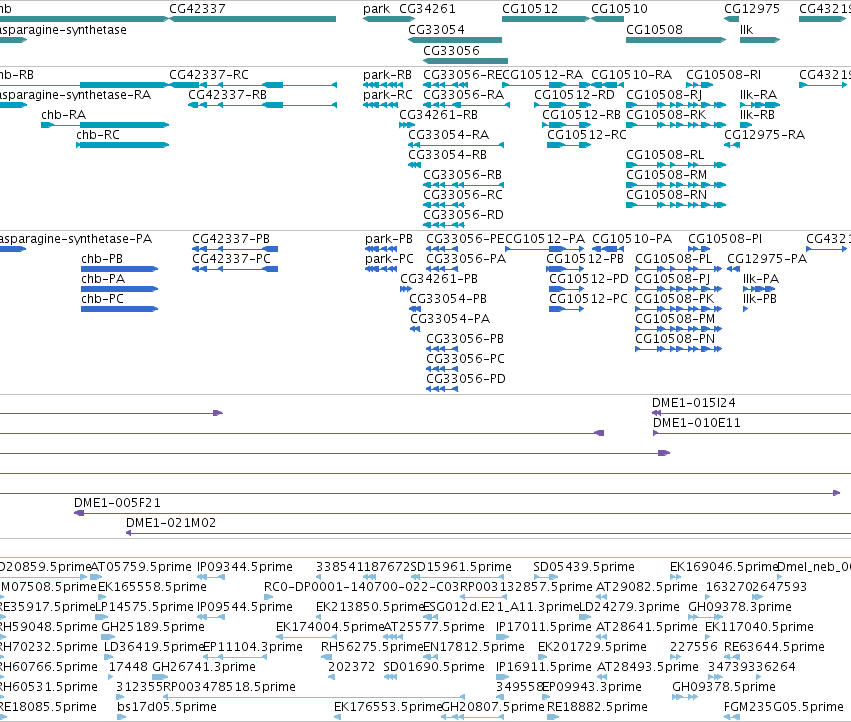Viewport: 851px width, 722px height.
Task: Click the Ilk-RB transcript label
Action: point(757,115)
